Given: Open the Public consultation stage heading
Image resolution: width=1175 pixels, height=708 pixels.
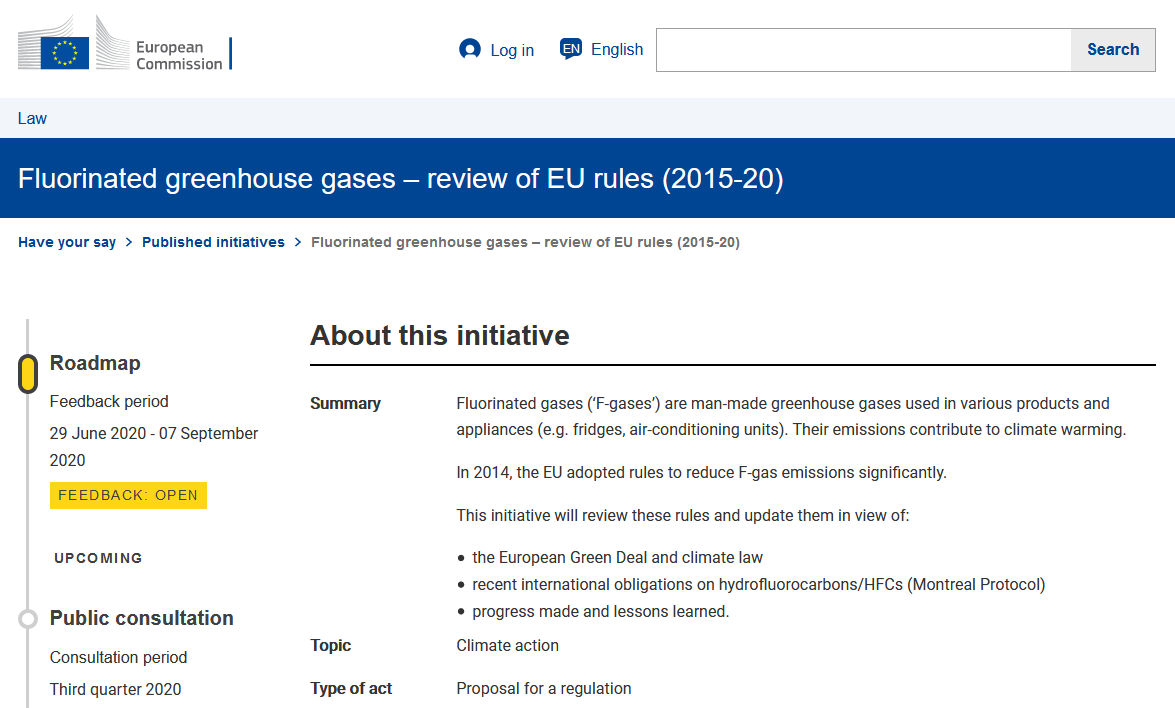Looking at the screenshot, I should click(142, 618).
